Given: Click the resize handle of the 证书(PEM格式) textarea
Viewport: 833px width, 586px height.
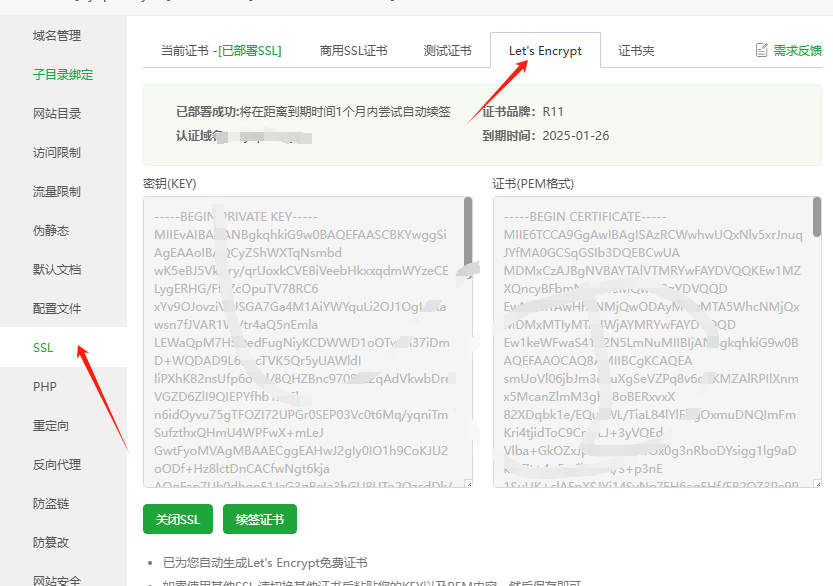Looking at the screenshot, I should click(x=816, y=483).
